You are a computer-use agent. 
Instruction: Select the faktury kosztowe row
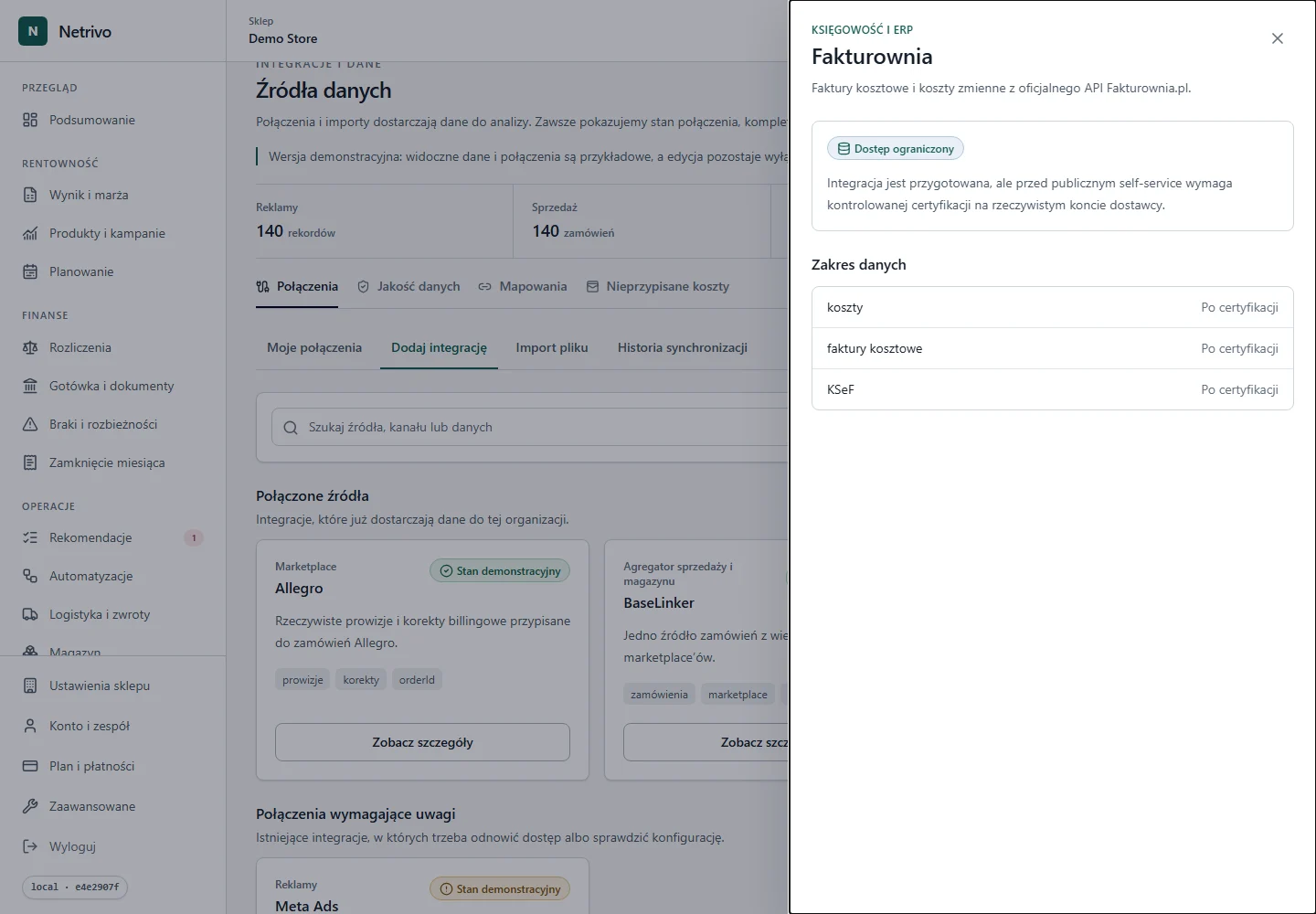coord(1053,349)
